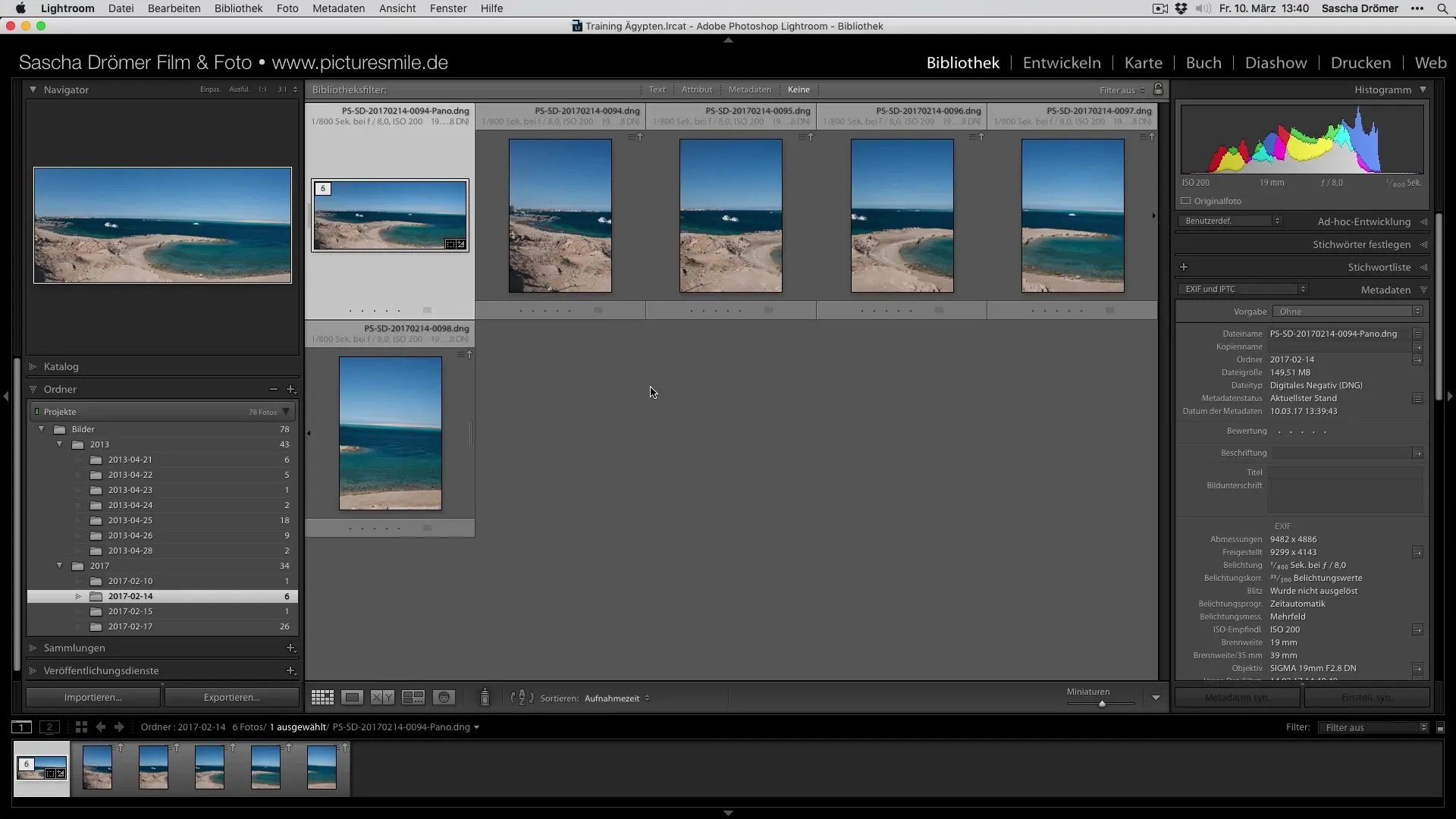Image resolution: width=1456 pixels, height=819 pixels.
Task: Select the PS-SD-20170214-0096.dng thumbnail
Action: pyautogui.click(x=902, y=215)
